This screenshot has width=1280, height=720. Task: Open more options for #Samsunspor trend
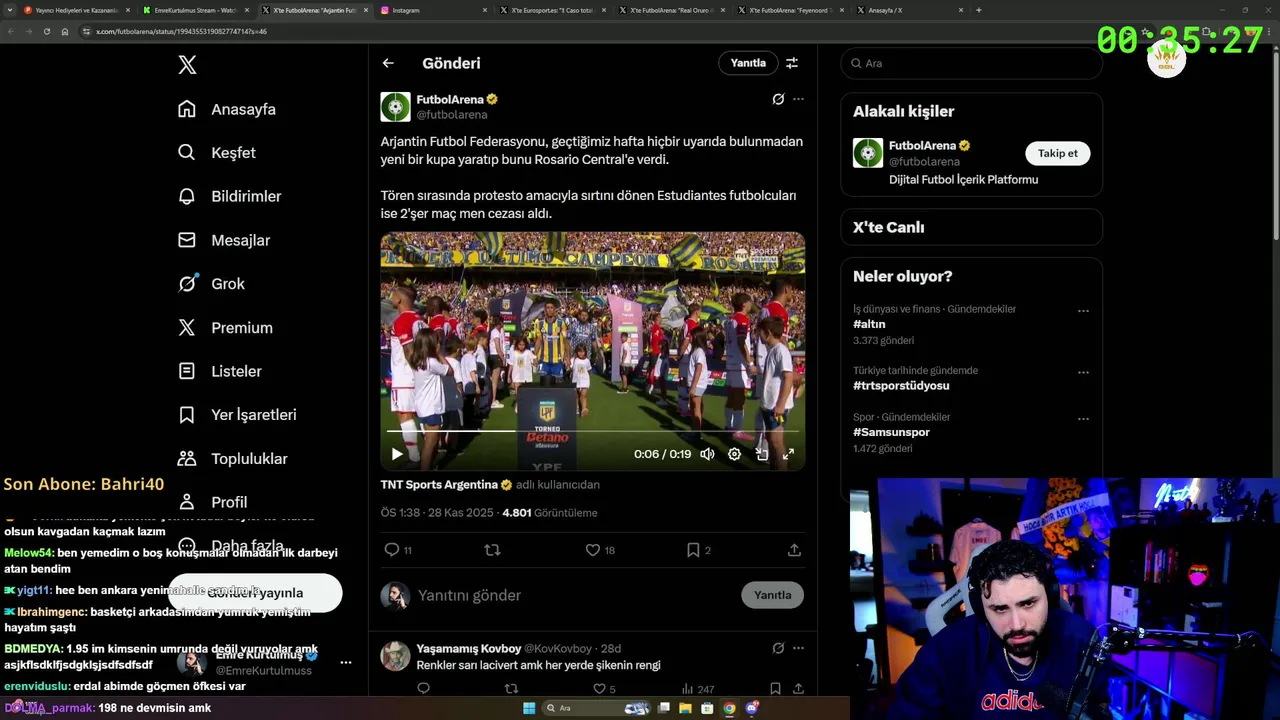pos(1083,419)
